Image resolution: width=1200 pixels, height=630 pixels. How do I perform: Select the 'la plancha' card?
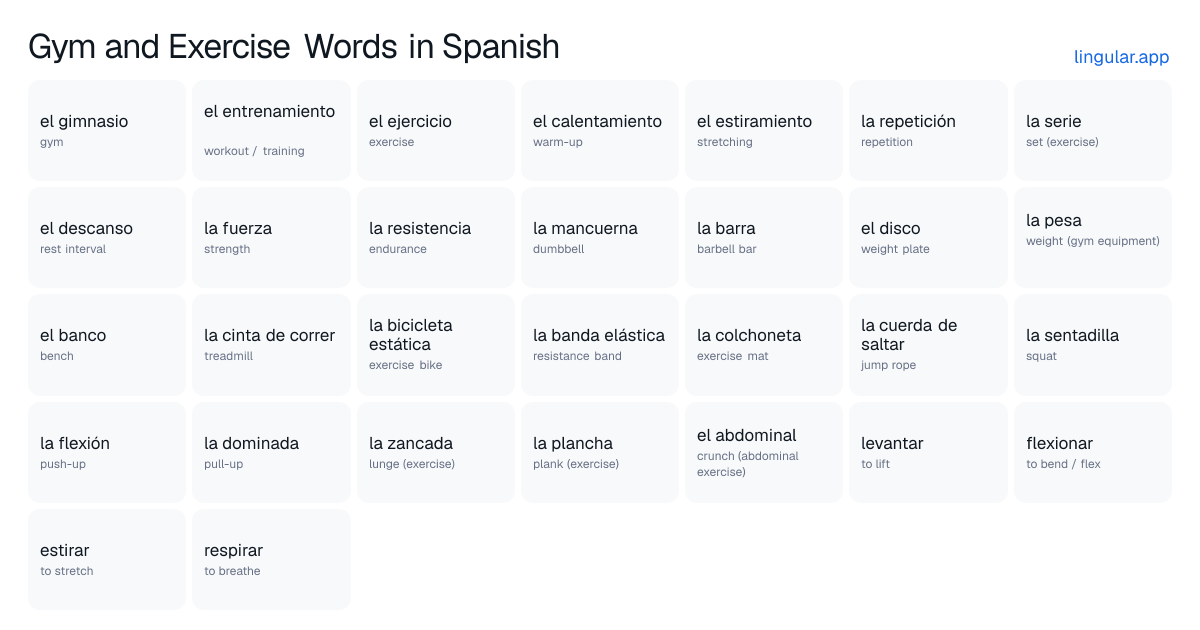pyautogui.click(x=600, y=452)
